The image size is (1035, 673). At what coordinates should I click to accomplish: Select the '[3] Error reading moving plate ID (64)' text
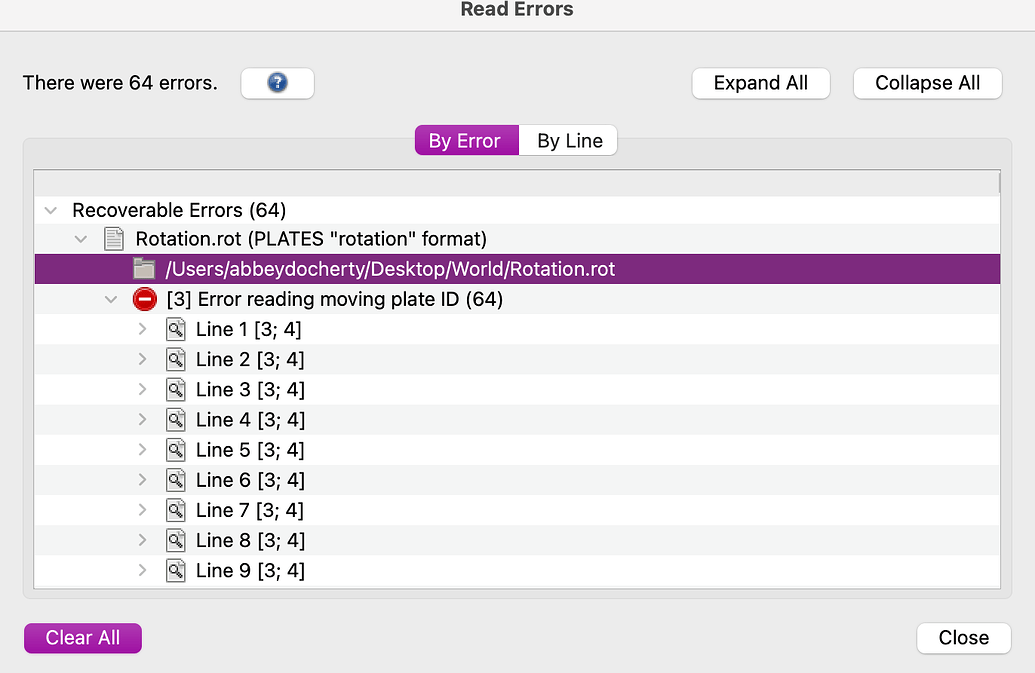[x=335, y=300]
